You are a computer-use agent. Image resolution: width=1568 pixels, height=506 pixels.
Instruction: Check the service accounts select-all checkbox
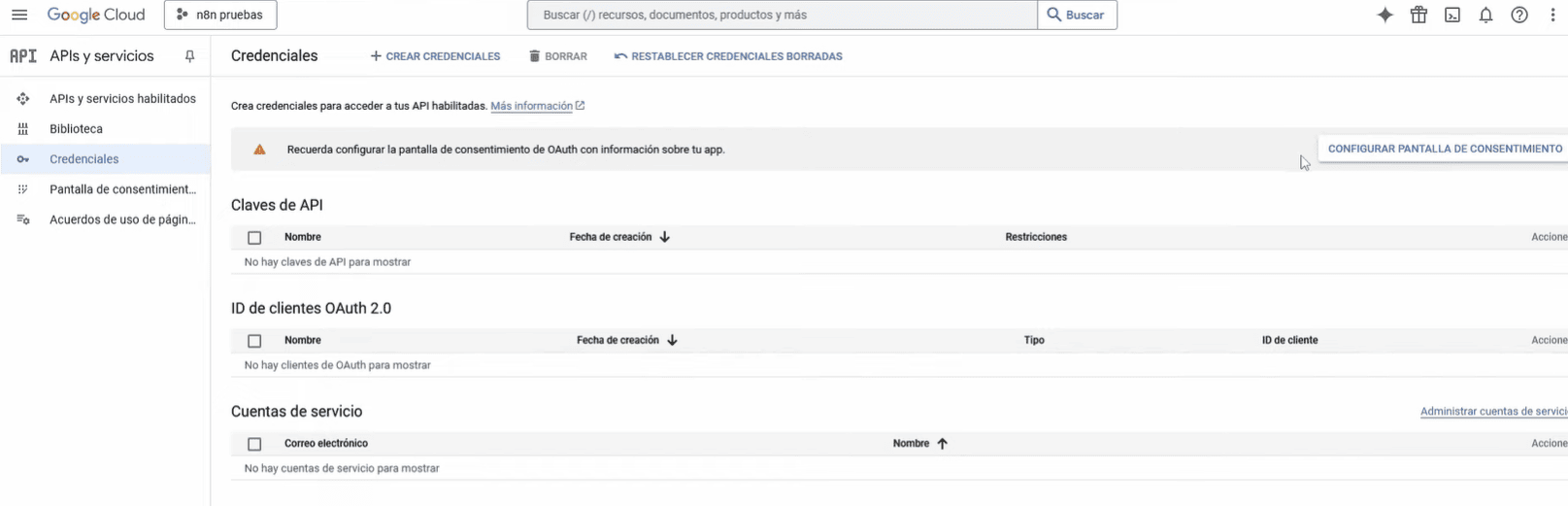254,444
